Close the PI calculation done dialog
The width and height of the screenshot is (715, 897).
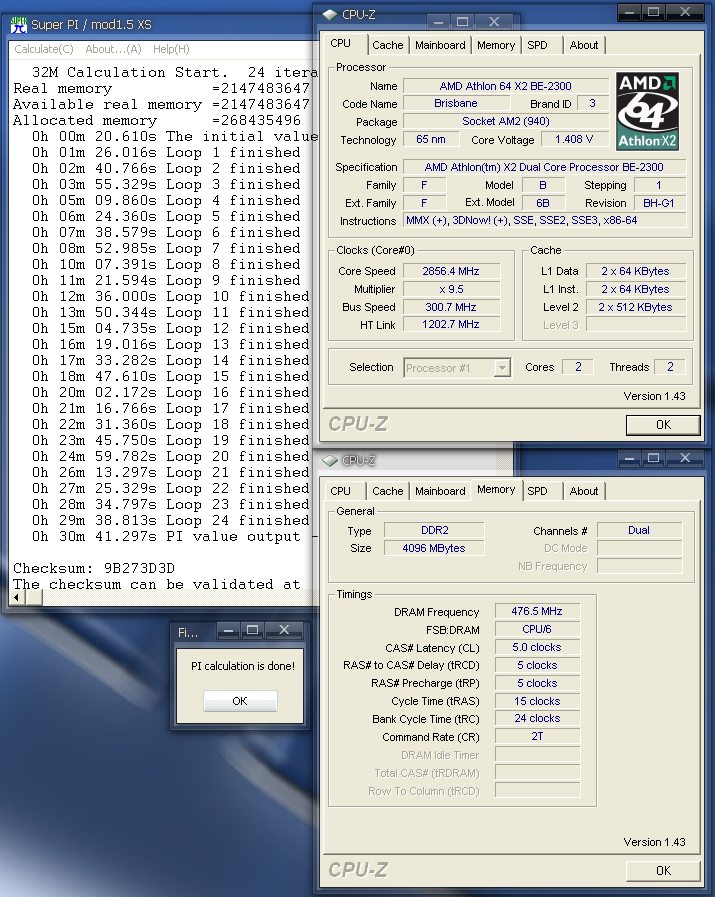tap(284, 630)
